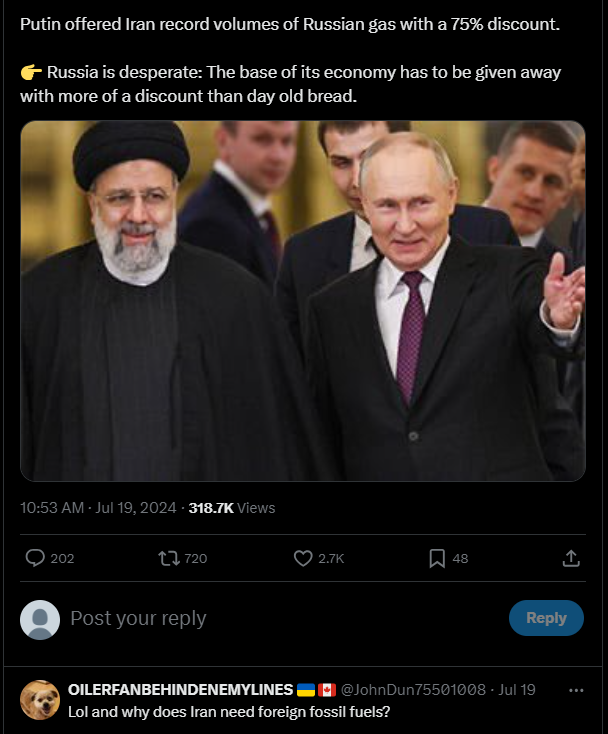Image resolution: width=608 pixels, height=734 pixels.
Task: Click the @JohnDun75501008 handle
Action: point(414,690)
